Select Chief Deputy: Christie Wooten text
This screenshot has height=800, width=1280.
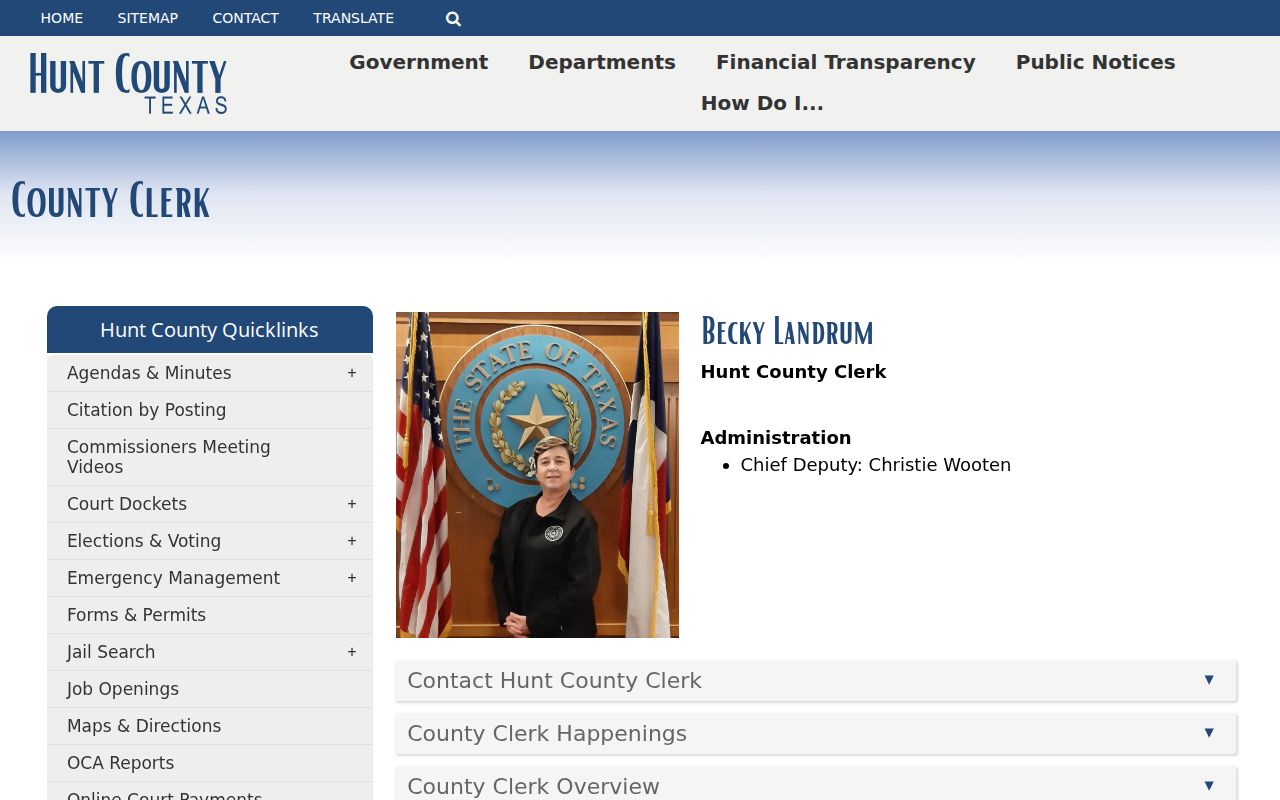coord(876,465)
